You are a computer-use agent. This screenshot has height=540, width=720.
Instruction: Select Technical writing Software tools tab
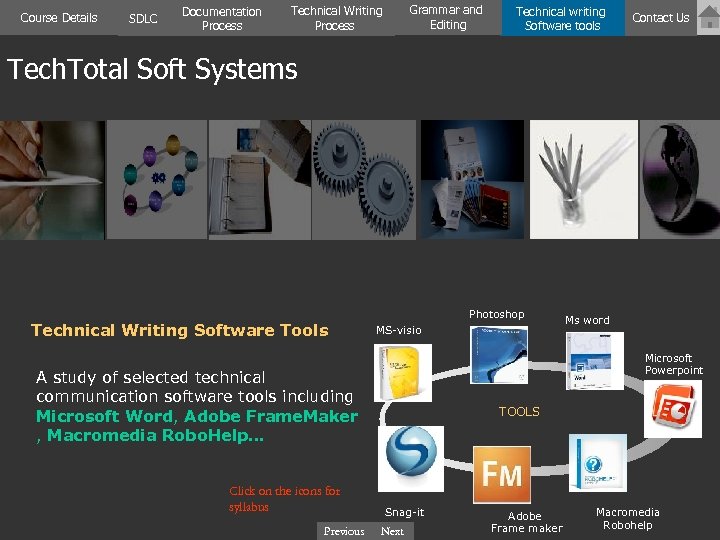click(562, 18)
